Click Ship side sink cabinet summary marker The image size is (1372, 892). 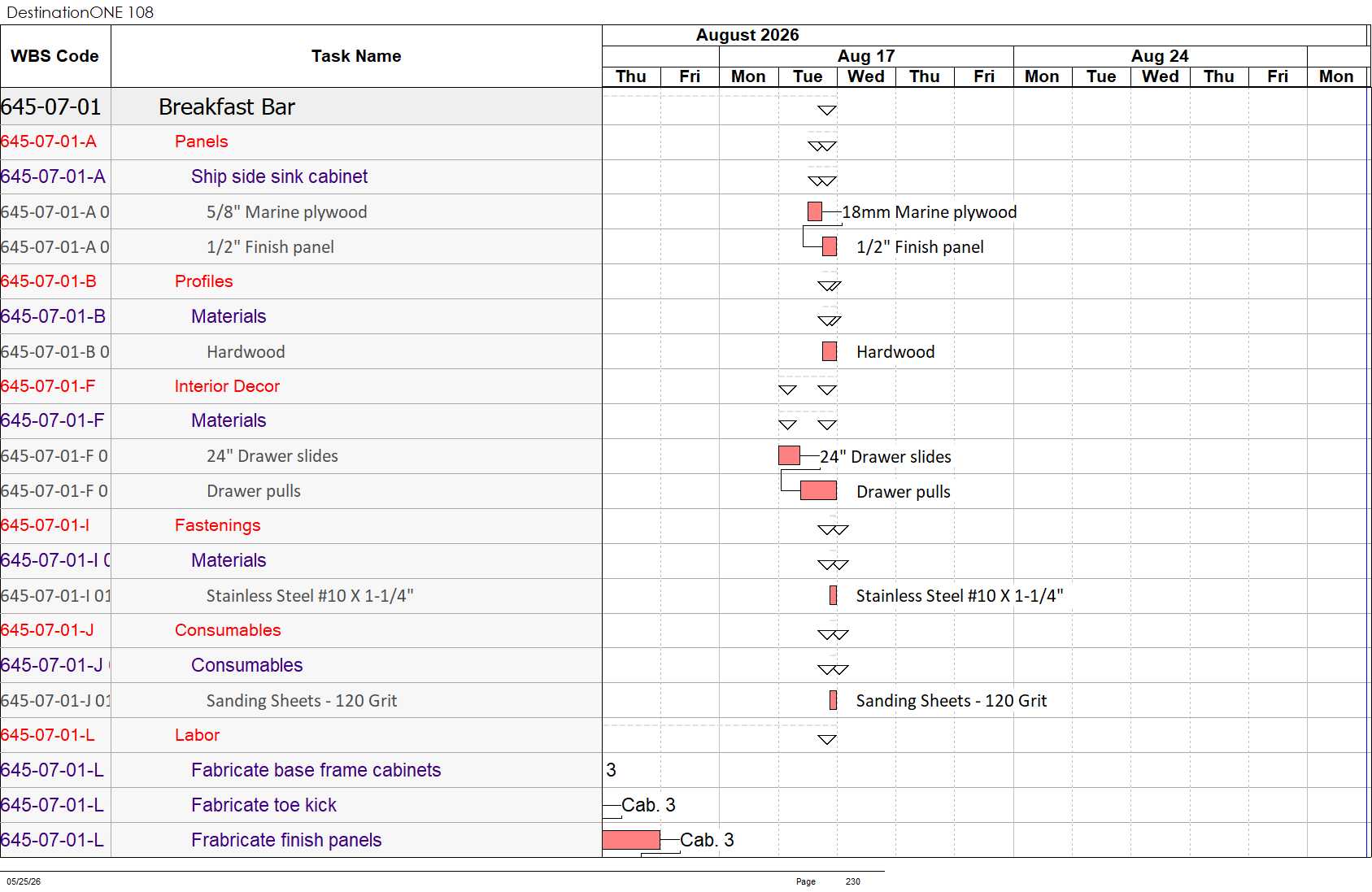(x=822, y=181)
